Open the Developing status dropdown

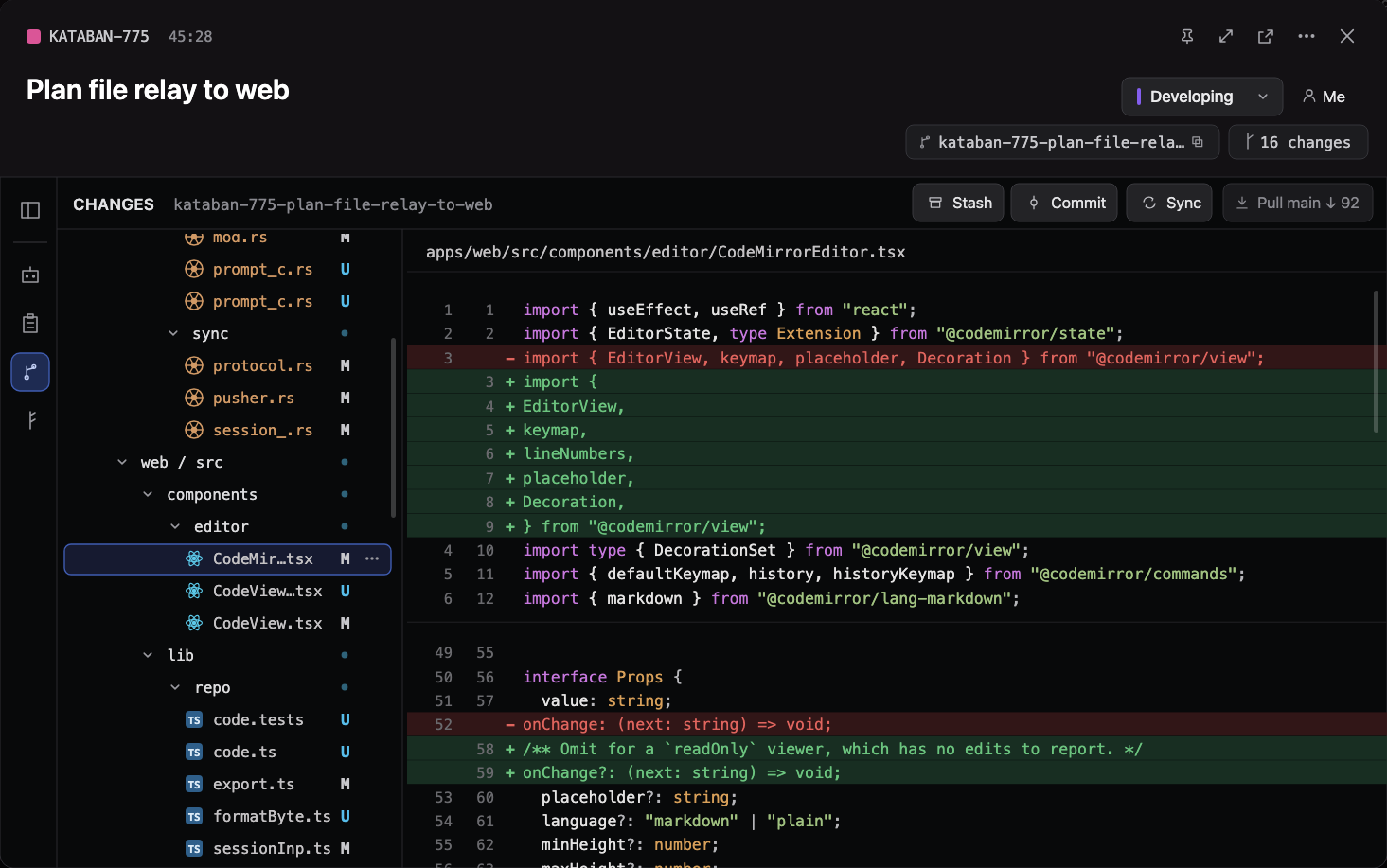1202,97
